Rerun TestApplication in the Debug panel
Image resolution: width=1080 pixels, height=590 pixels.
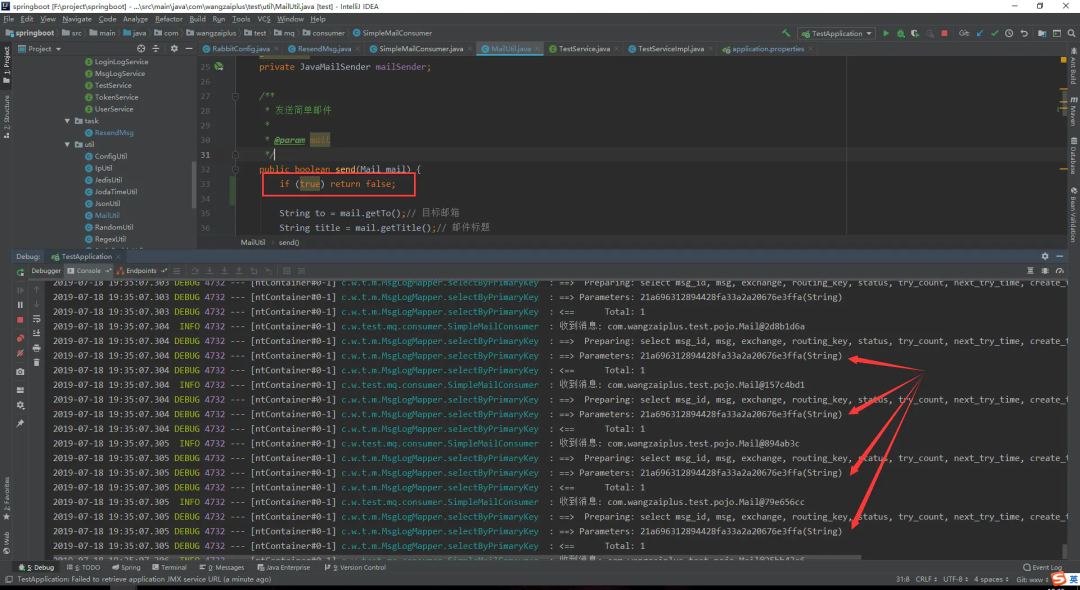[20, 272]
